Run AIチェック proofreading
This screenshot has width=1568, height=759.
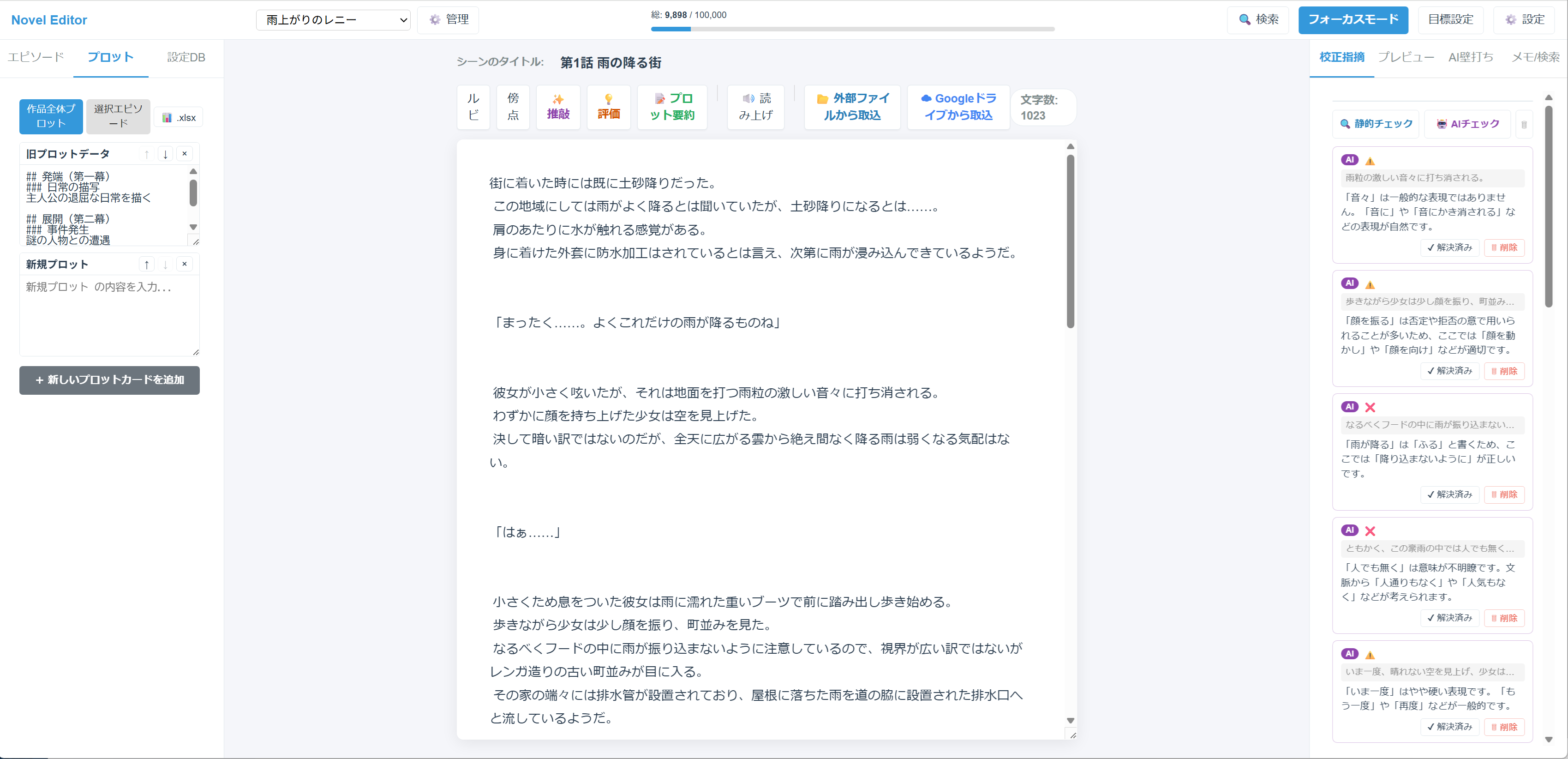pyautogui.click(x=1467, y=124)
